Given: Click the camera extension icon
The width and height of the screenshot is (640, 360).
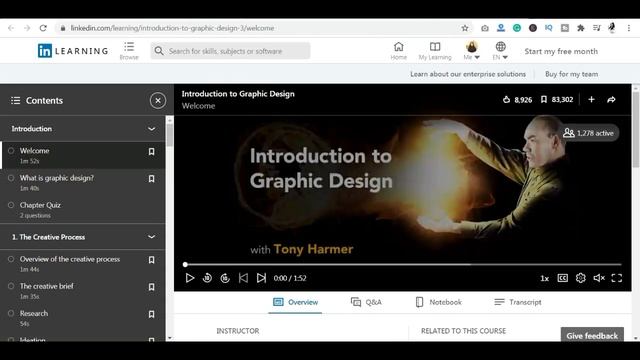Looking at the screenshot, I should tap(484, 28).
